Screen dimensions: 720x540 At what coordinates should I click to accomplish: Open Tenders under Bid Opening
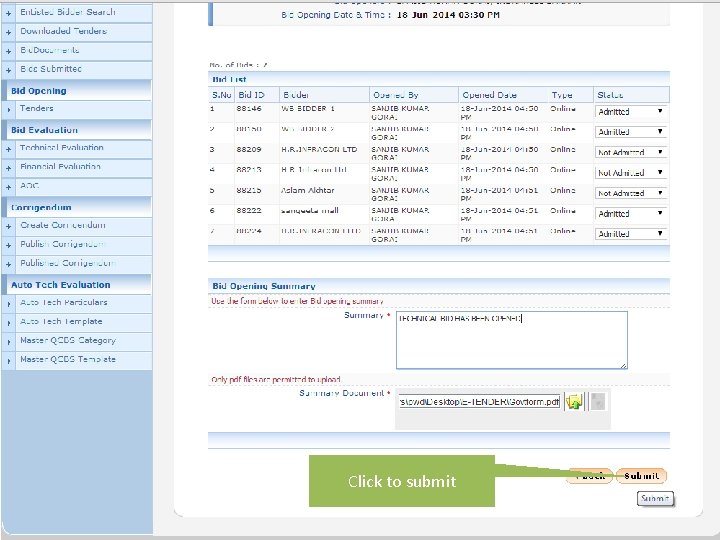coord(37,108)
